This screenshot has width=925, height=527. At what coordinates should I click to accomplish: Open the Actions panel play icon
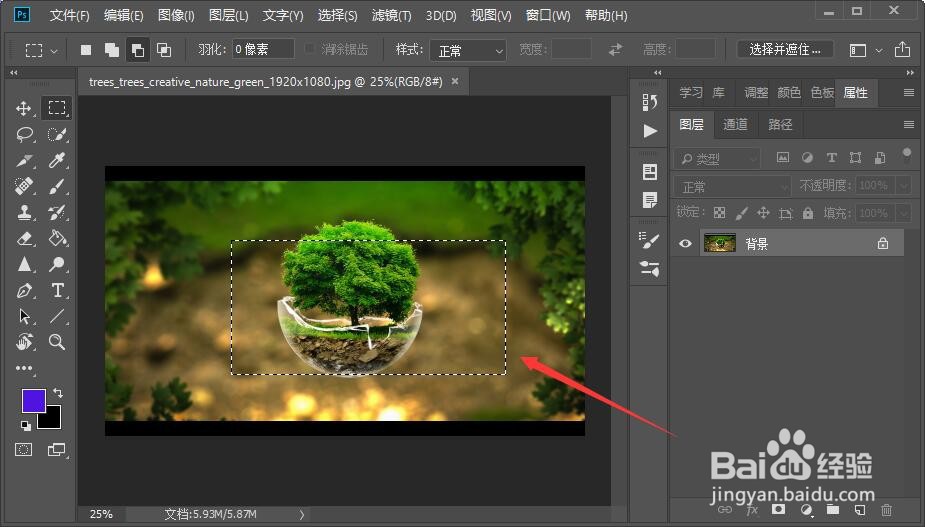[650, 130]
